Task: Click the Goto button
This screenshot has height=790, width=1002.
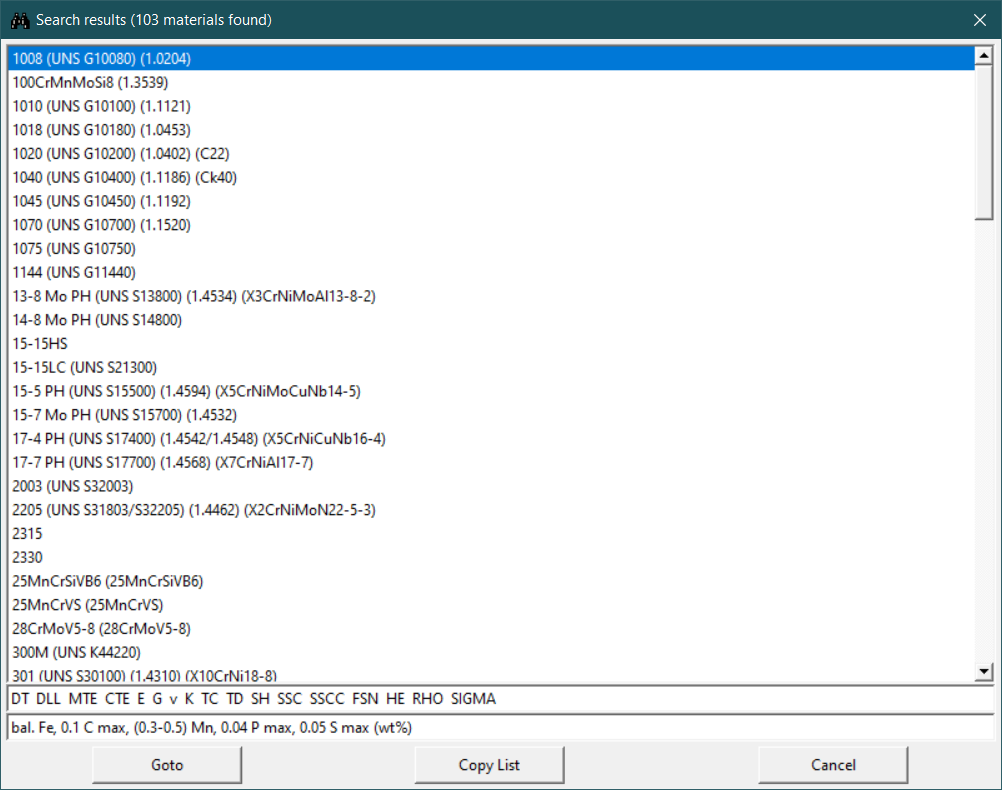Action: (x=167, y=765)
